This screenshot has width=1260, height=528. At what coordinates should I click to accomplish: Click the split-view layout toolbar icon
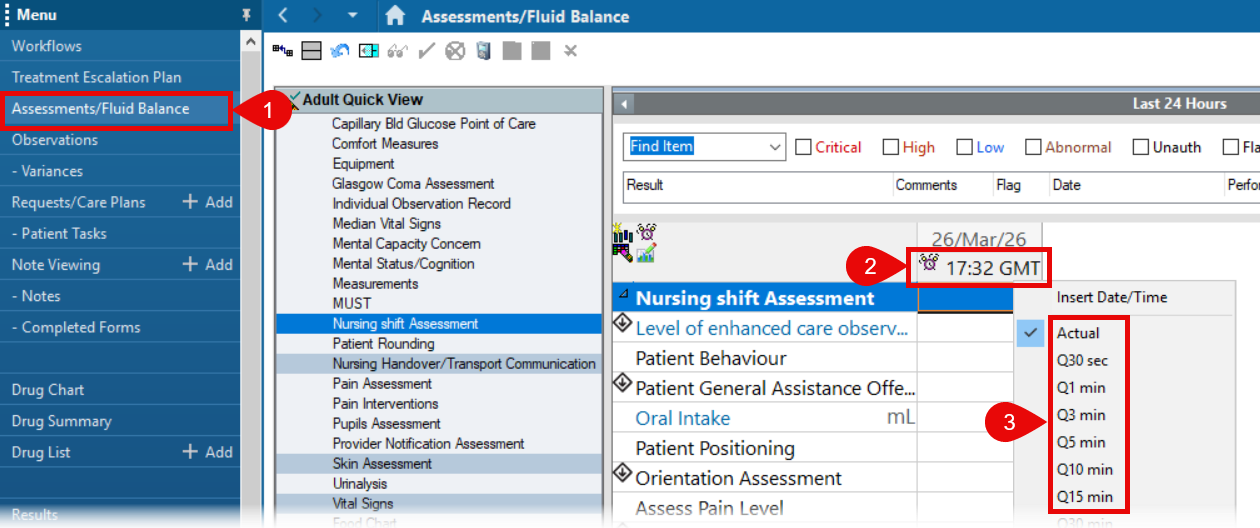pos(311,50)
